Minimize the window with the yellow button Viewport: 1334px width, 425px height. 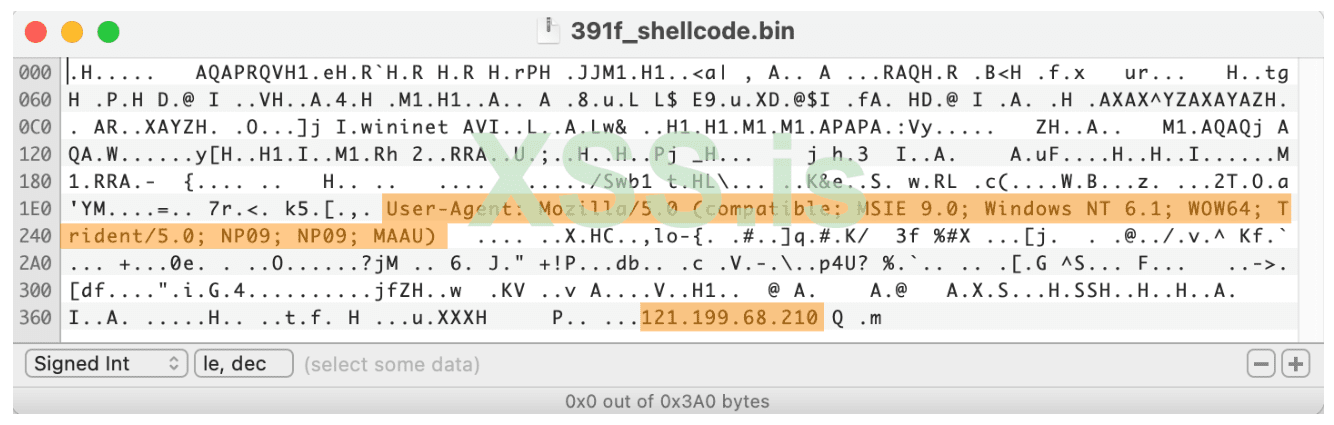72,32
